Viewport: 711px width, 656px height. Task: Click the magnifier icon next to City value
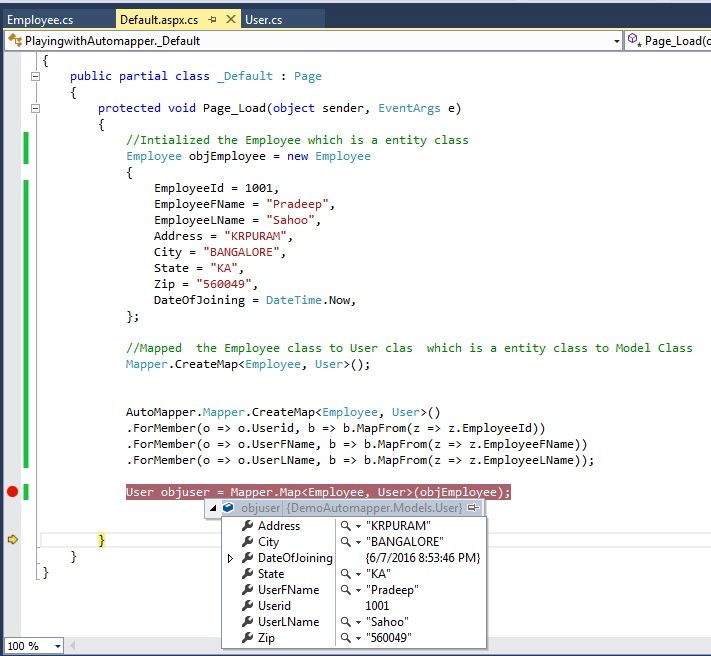point(344,542)
